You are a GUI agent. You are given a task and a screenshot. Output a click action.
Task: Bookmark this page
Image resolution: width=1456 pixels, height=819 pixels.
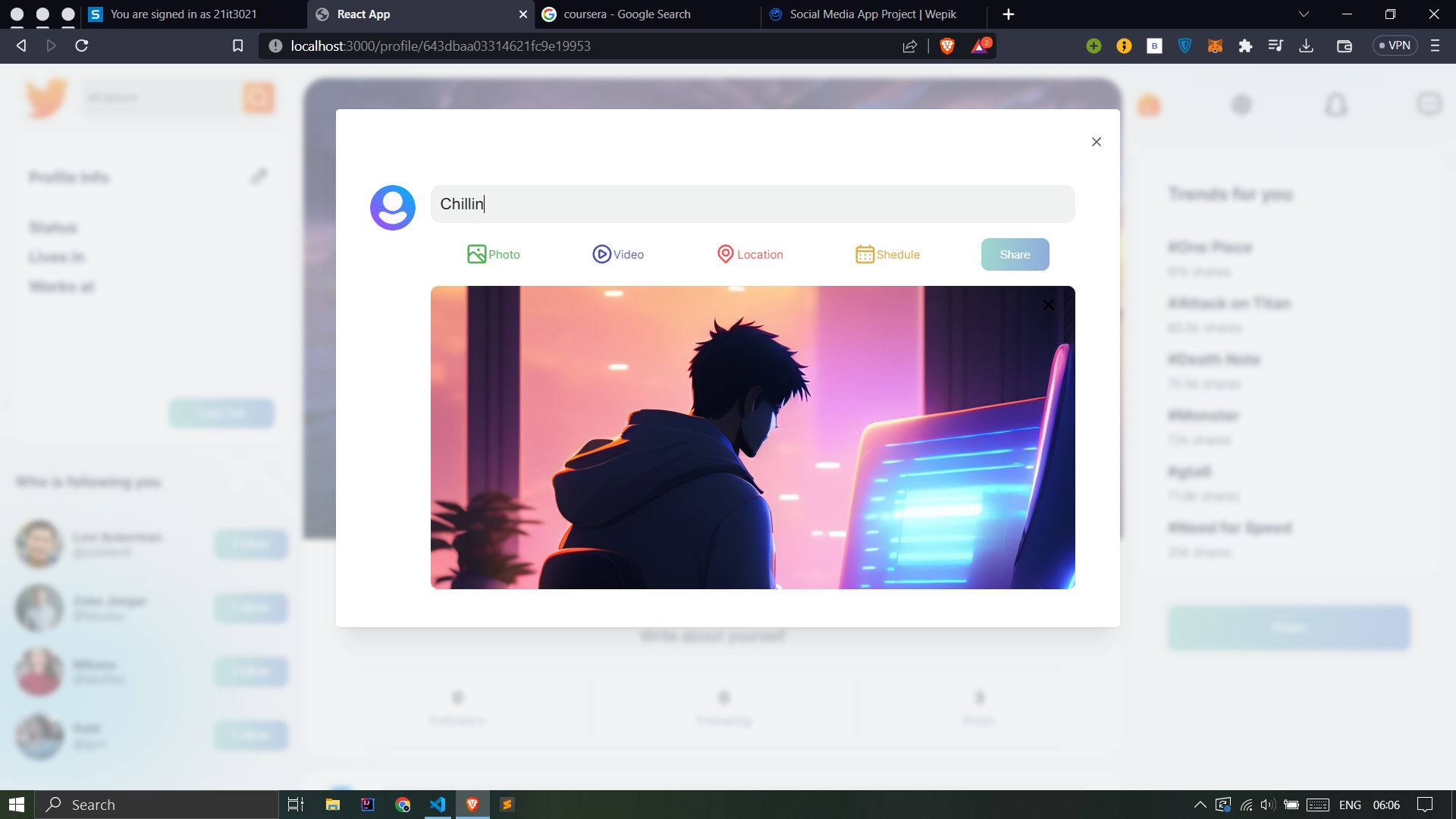[x=237, y=45]
